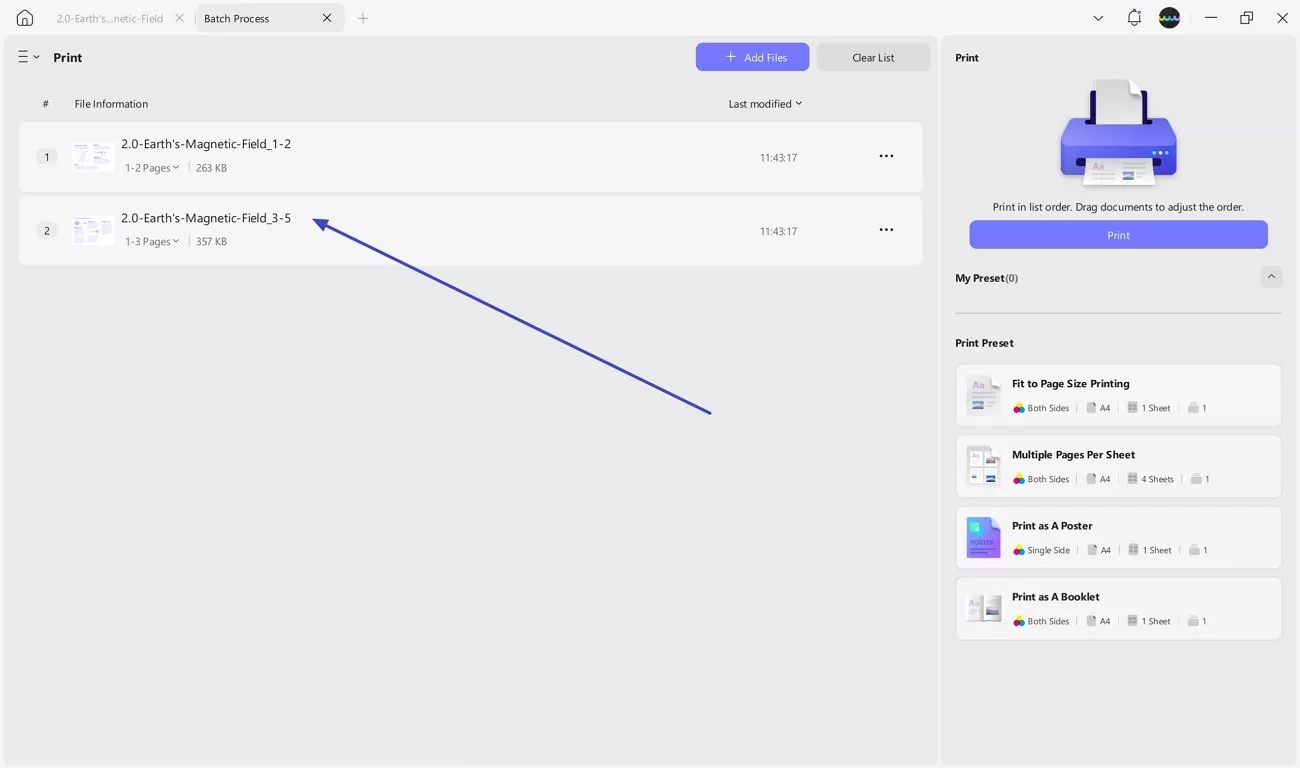This screenshot has height=768, width=1300.
Task: Expand the 1-2 Pages dropdown on first file
Action: 152,167
